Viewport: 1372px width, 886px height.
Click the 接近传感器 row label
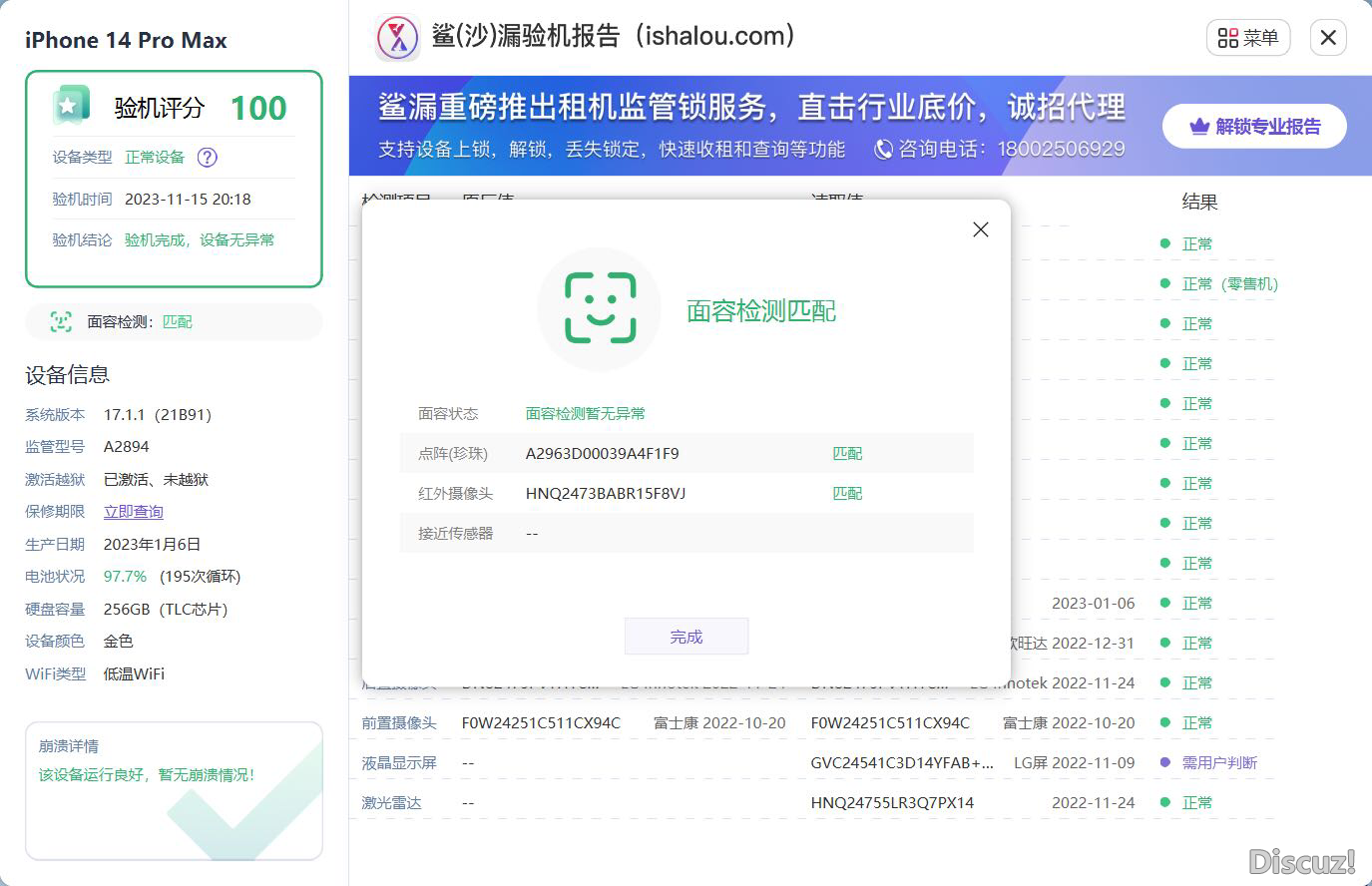456,533
